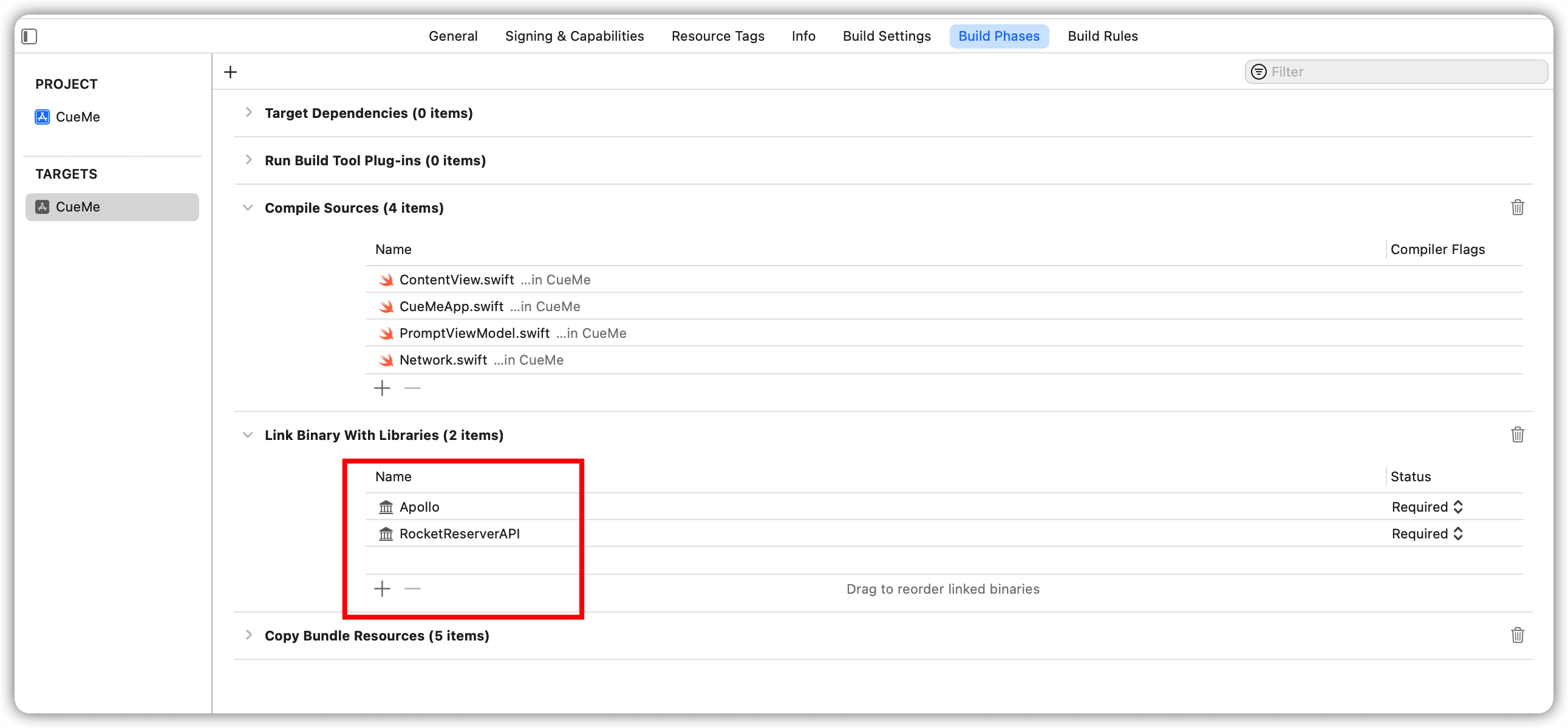This screenshot has width=1568, height=728.
Task: Expand the Target Dependencies section
Action: point(248,112)
